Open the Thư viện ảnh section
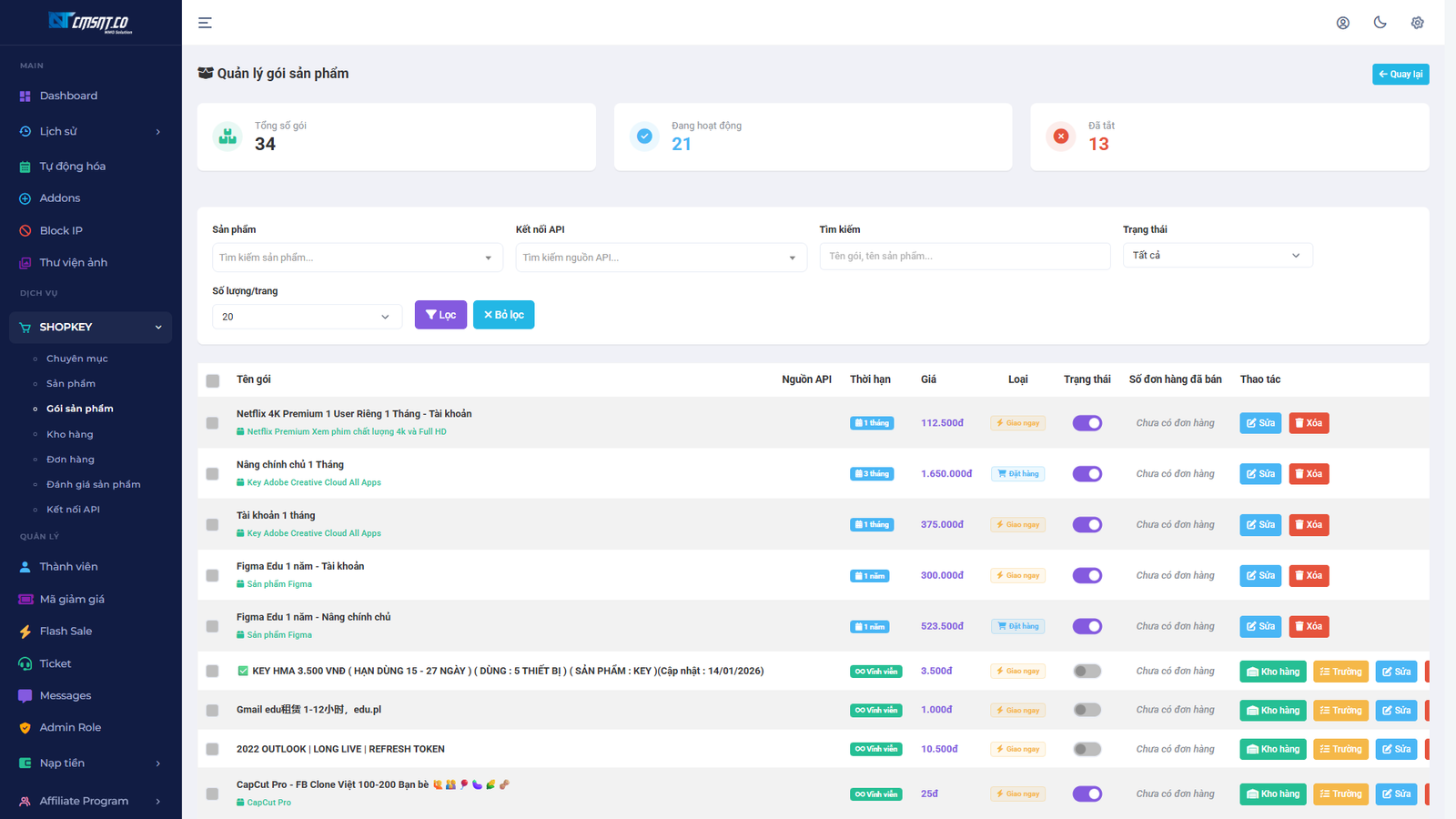Viewport: 1456px width, 819px height. pyautogui.click(x=73, y=262)
